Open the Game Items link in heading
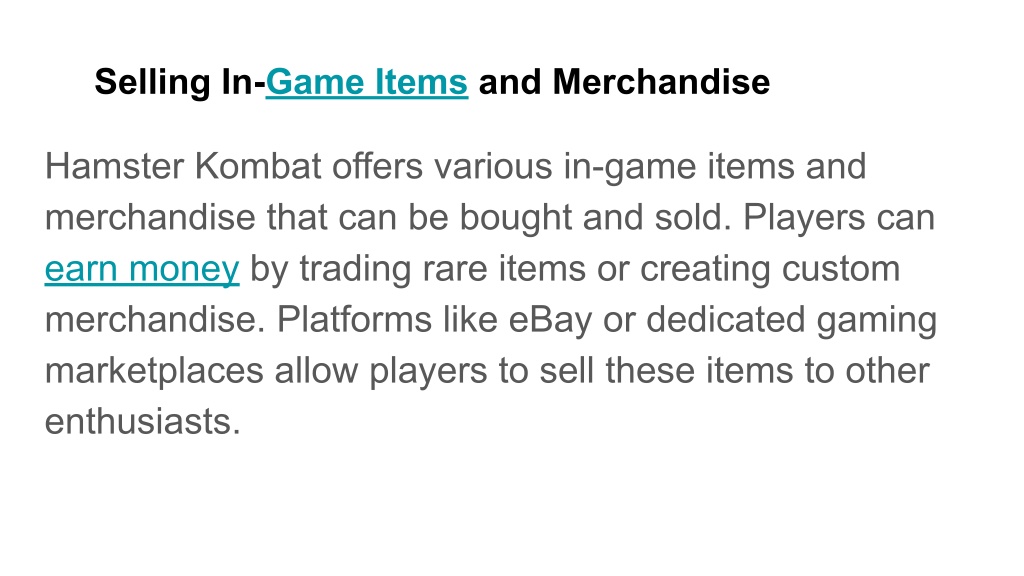Viewport: 1024px width, 576px height. coord(366,82)
